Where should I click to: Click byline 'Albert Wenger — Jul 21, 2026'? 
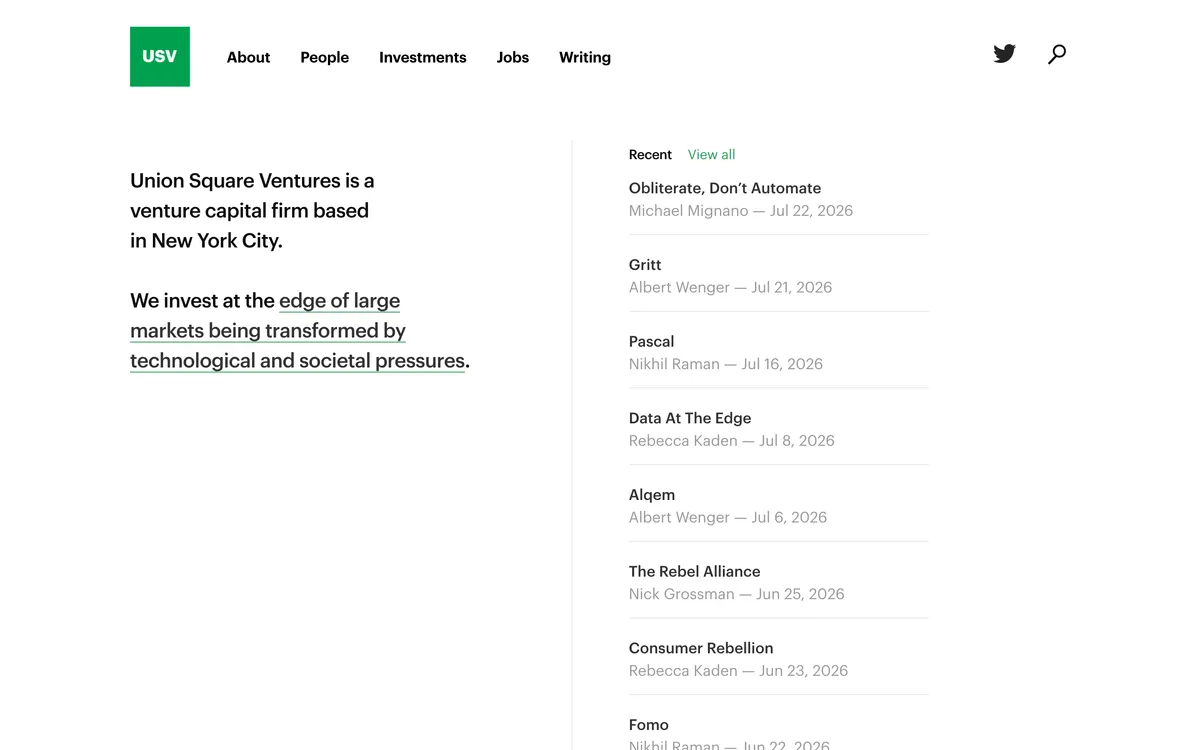730,288
